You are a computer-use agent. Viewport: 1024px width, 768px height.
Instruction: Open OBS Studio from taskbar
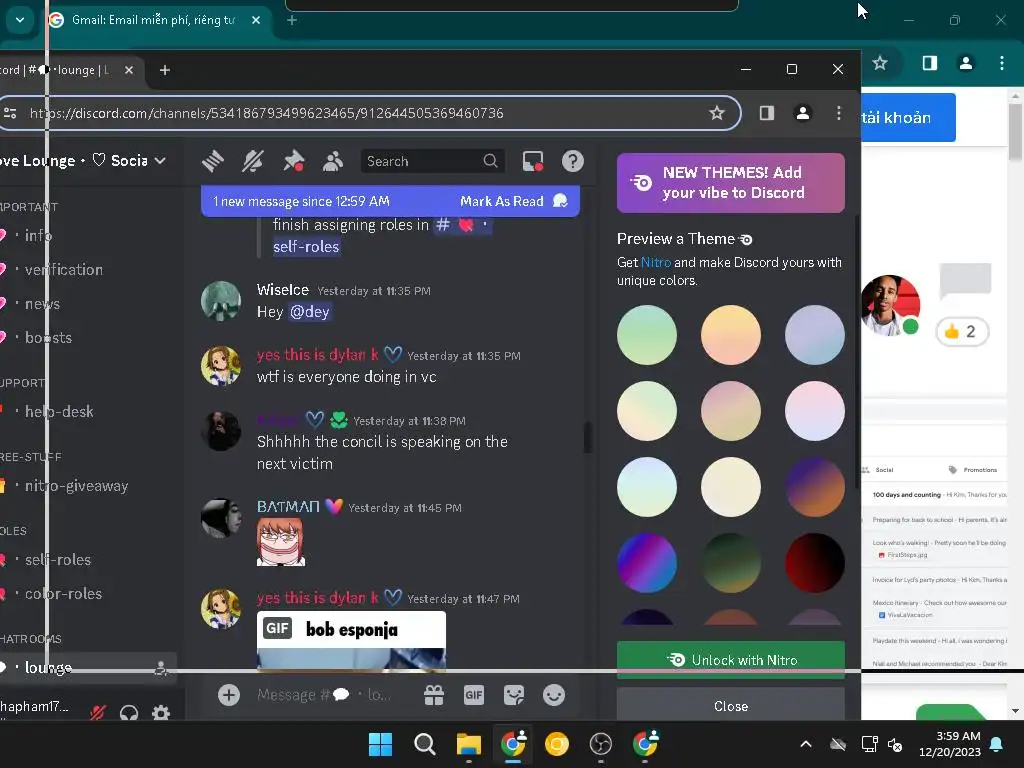click(x=600, y=744)
